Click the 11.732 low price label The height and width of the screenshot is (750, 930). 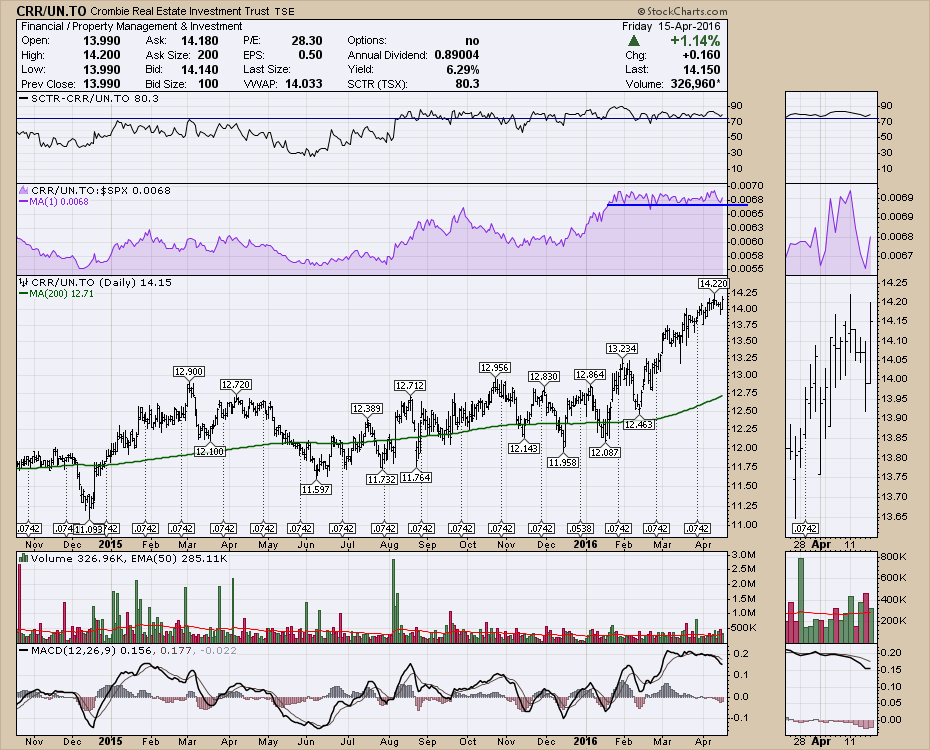(381, 479)
